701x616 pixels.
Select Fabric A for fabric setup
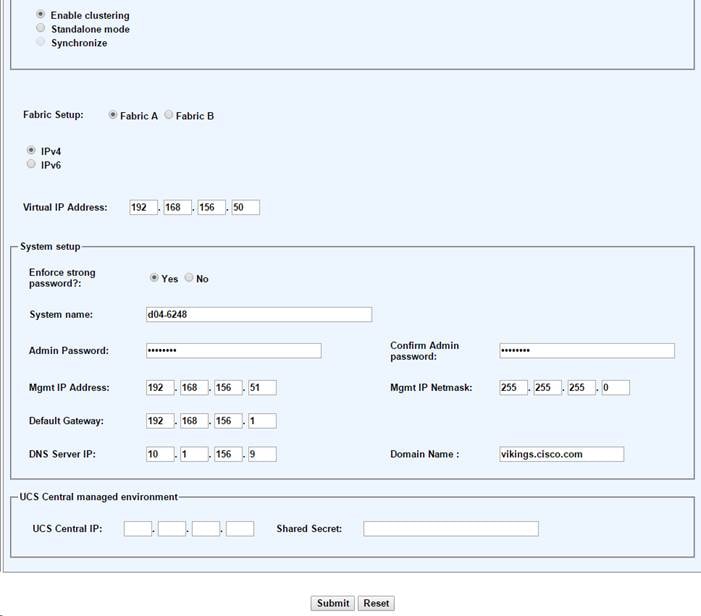coord(113,115)
